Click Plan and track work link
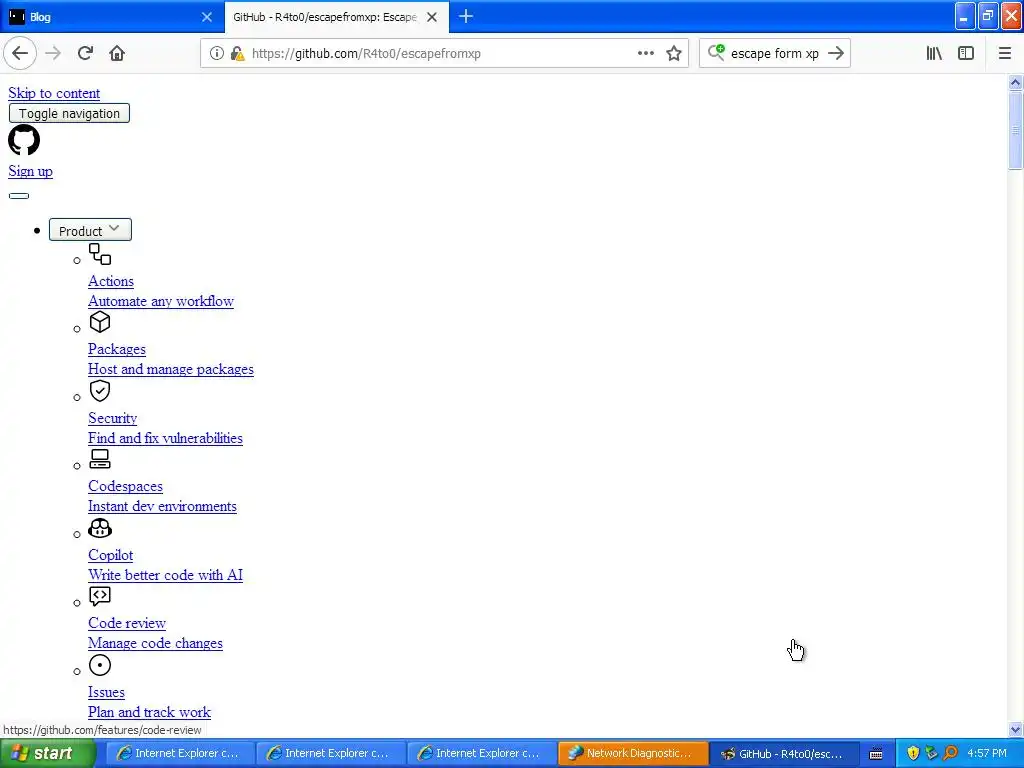This screenshot has height=768, width=1024. click(x=150, y=712)
